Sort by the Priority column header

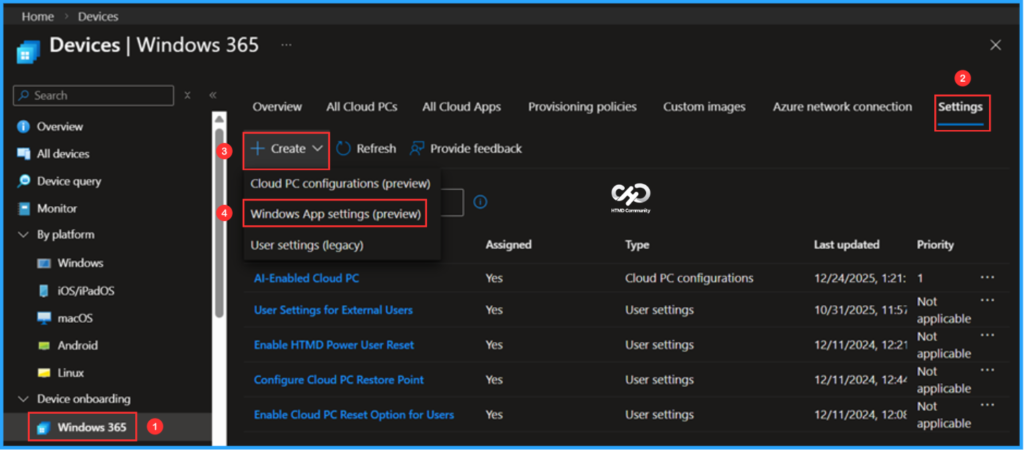(x=935, y=245)
